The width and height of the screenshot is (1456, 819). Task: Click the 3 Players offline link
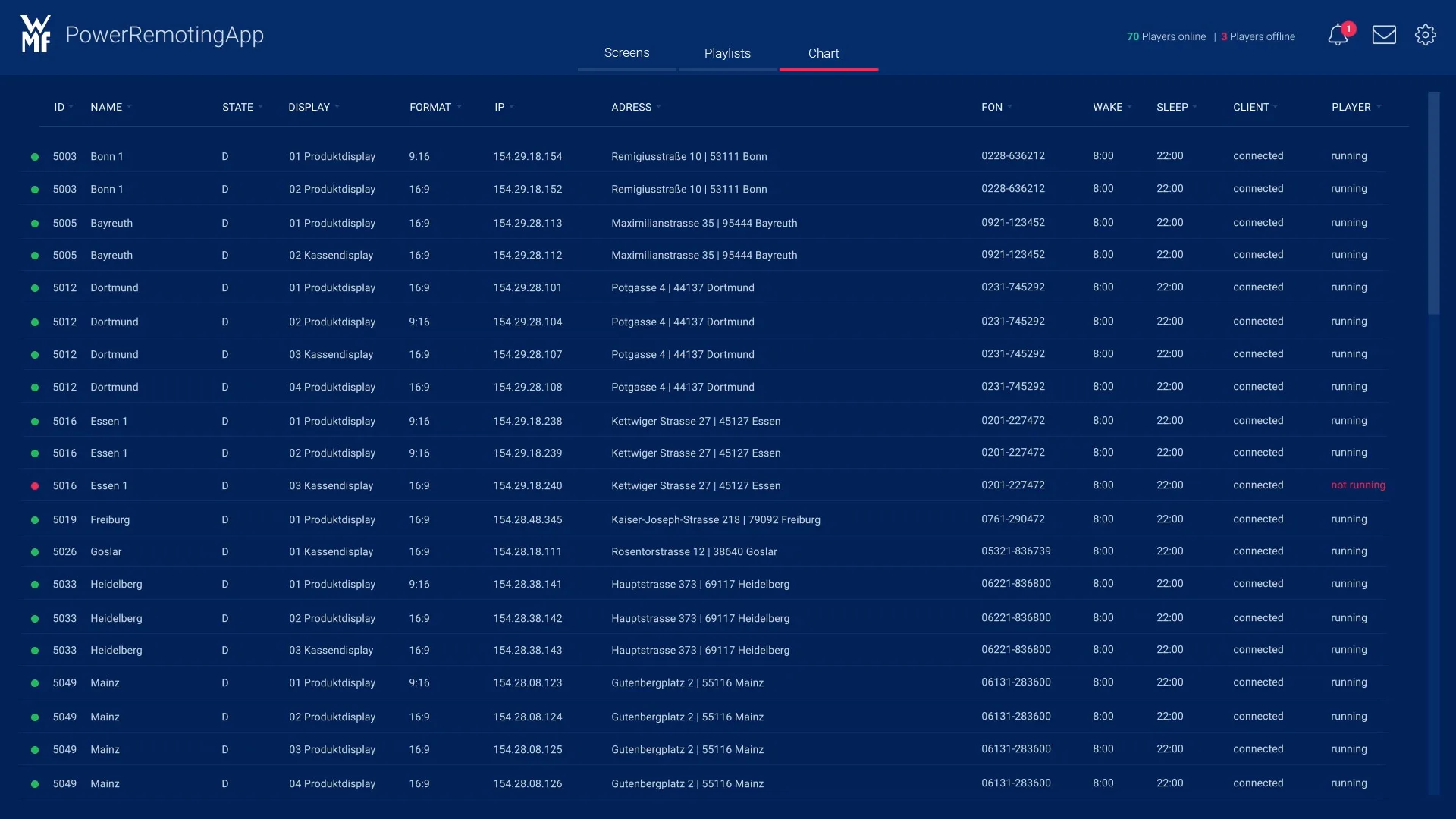(x=1258, y=36)
